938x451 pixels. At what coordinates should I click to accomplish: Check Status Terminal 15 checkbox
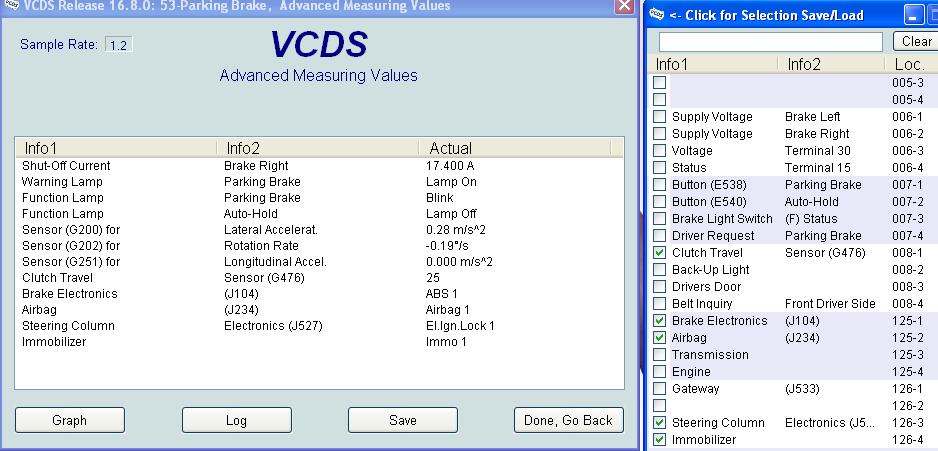659,167
